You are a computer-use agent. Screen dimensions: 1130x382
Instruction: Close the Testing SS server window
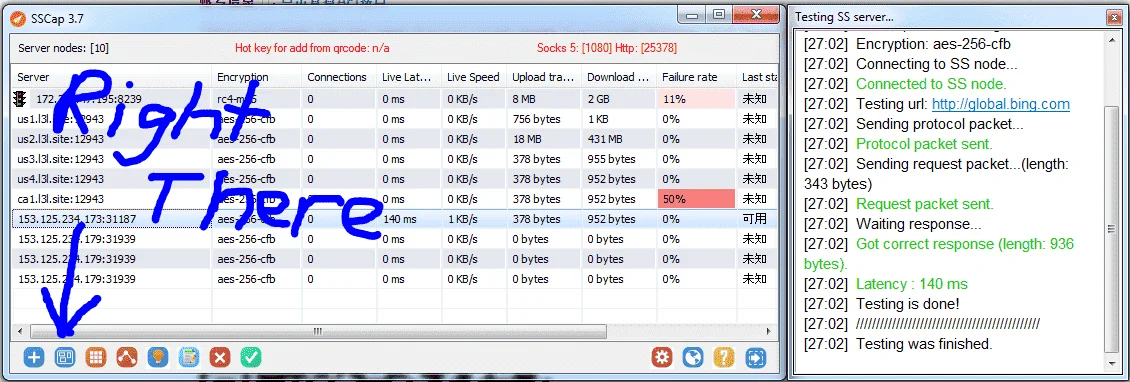pyautogui.click(x=1113, y=18)
